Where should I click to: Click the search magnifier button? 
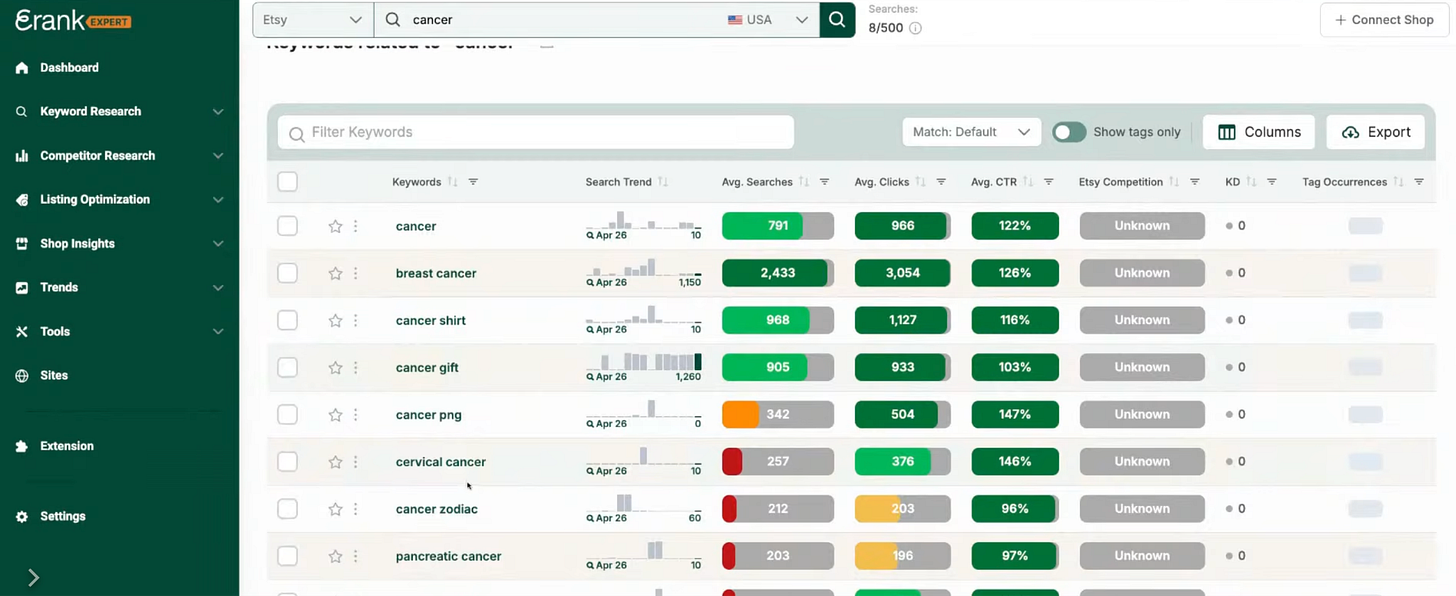(x=837, y=19)
